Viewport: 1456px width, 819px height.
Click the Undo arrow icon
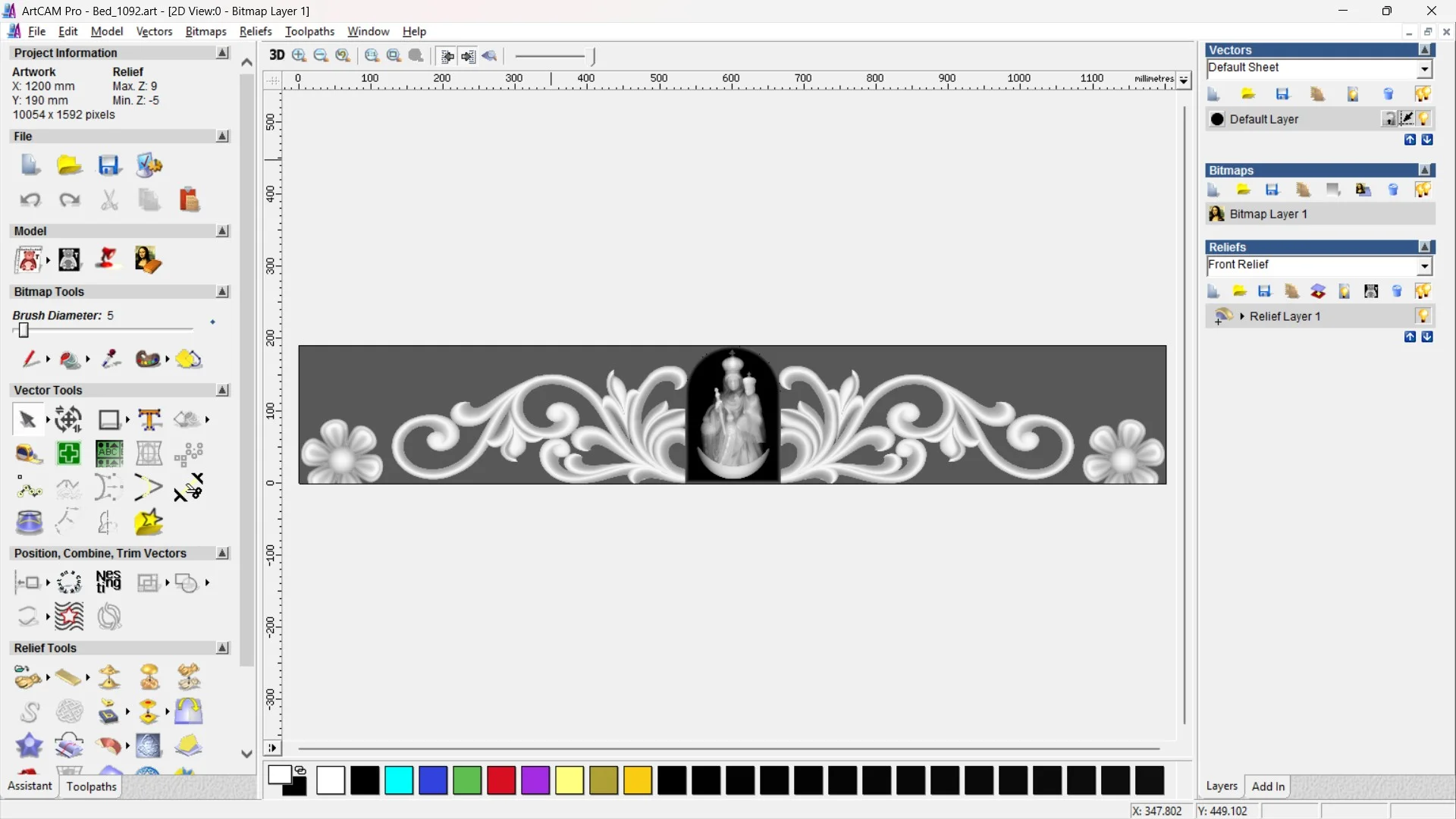coord(30,199)
